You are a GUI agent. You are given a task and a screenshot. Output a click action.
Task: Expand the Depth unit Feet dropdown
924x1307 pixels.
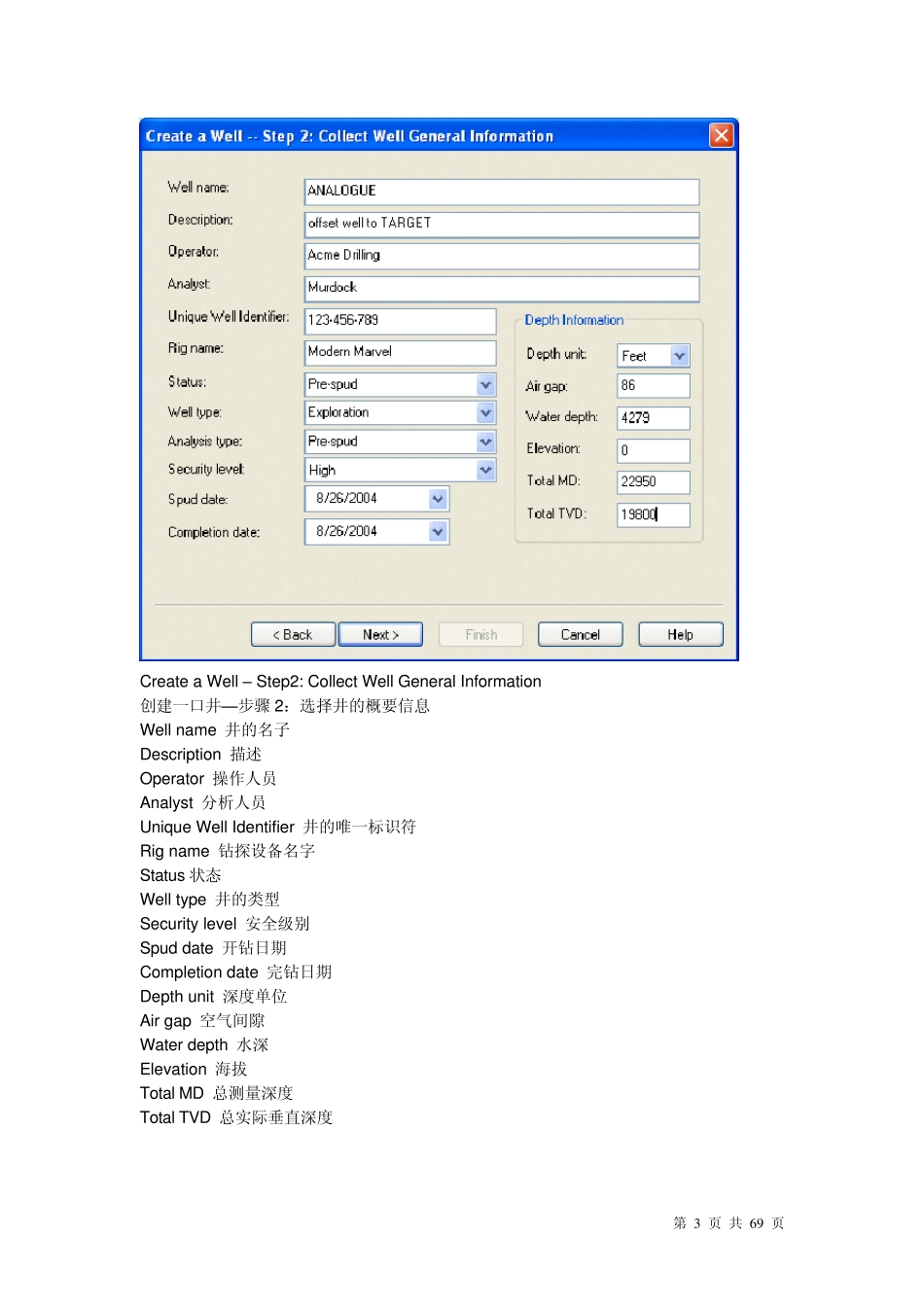(679, 356)
